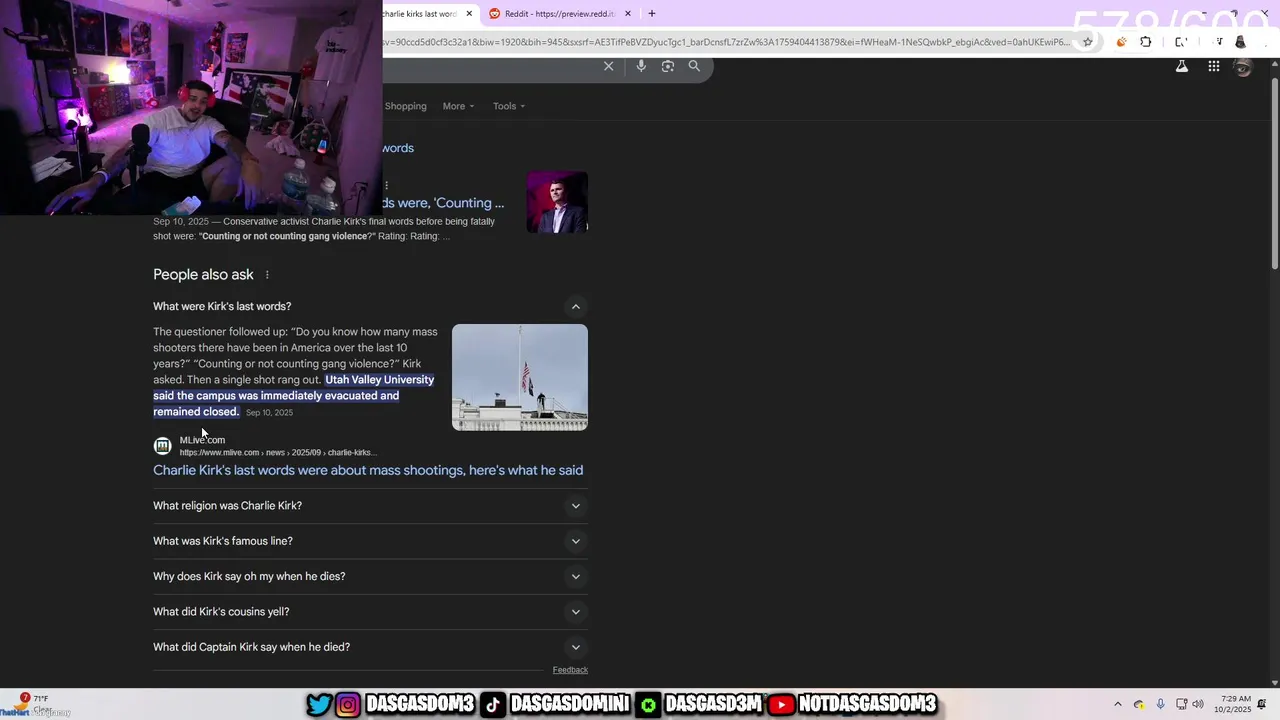Screen dimensions: 1280x720
Task: Open the clock showing 7:29 AM
Action: pos(1232,704)
